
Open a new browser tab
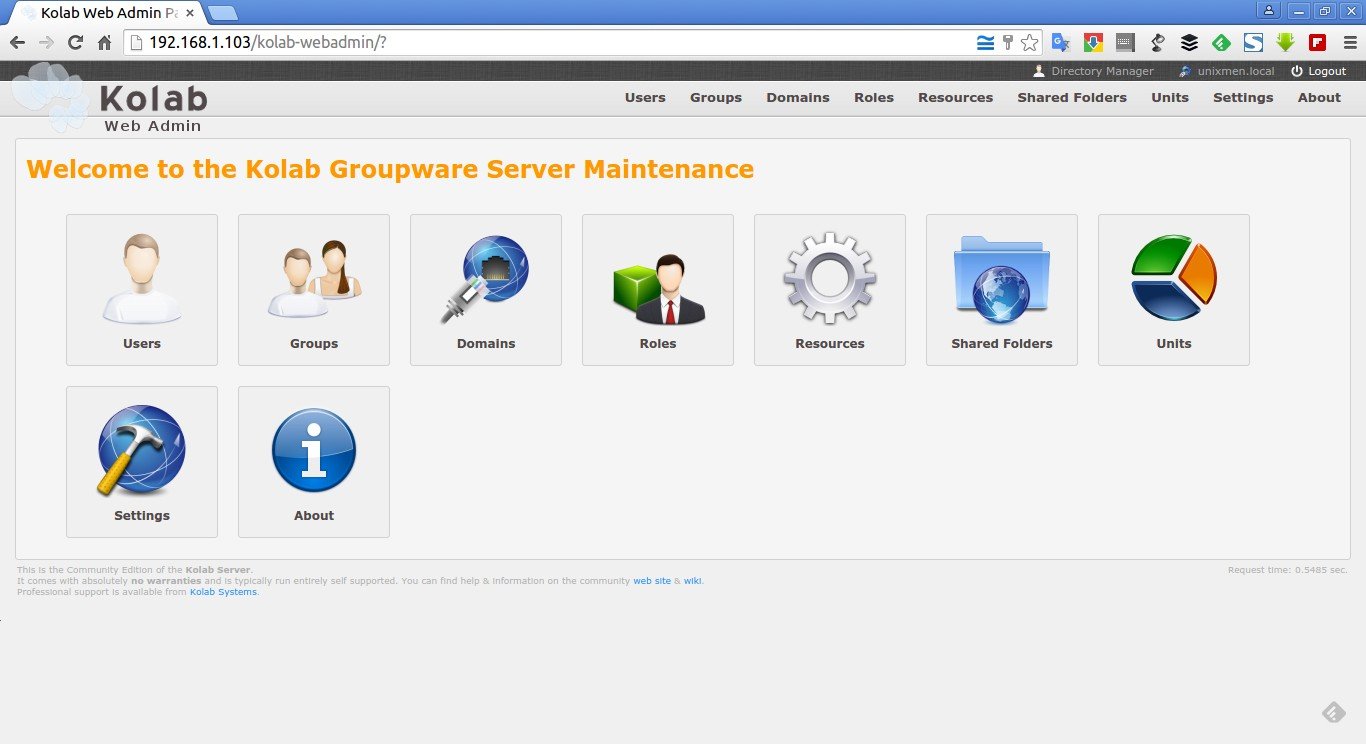point(223,13)
